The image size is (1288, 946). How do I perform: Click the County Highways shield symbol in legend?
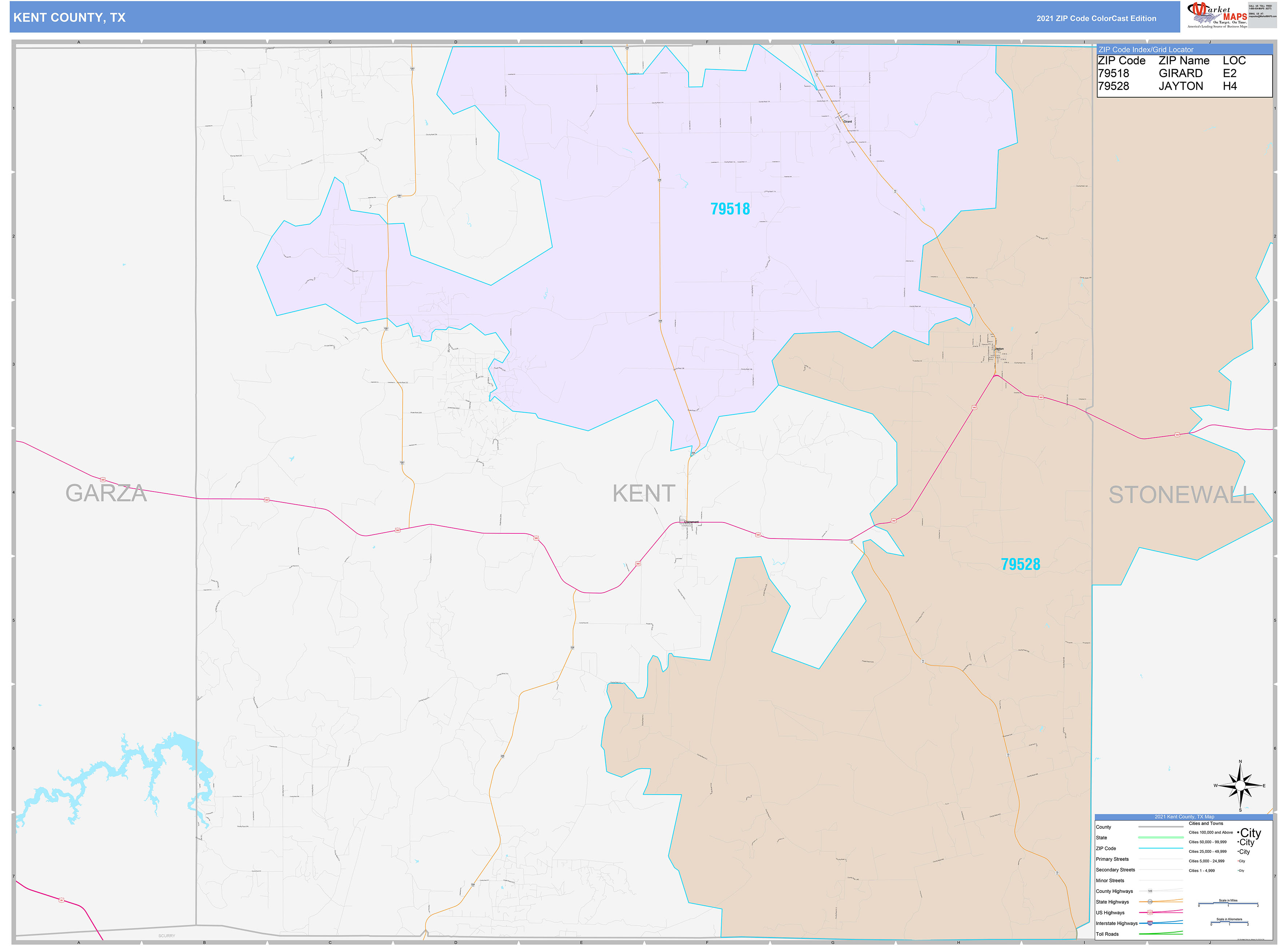click(x=1150, y=891)
